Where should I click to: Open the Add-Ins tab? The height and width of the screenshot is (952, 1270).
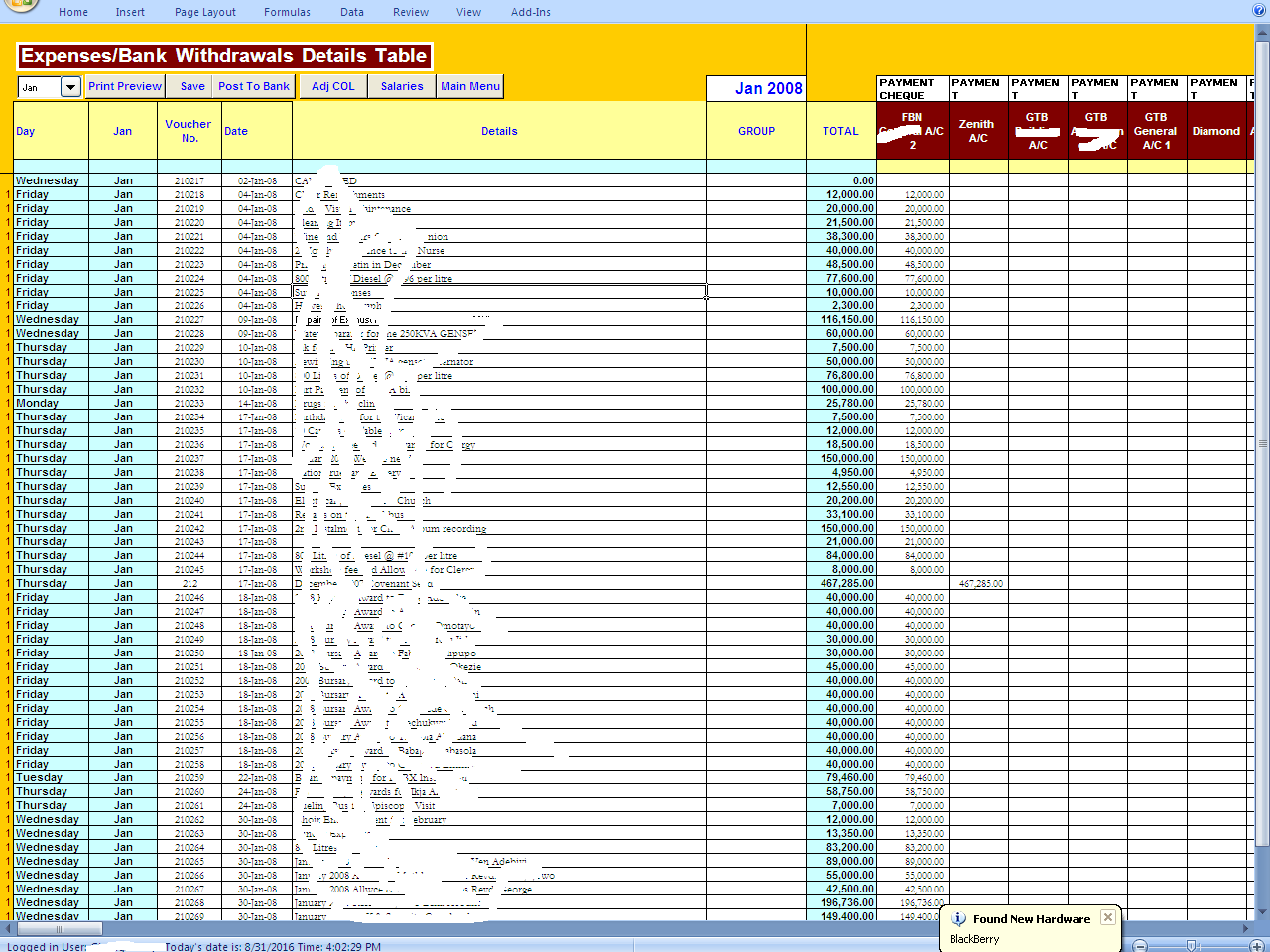click(531, 12)
